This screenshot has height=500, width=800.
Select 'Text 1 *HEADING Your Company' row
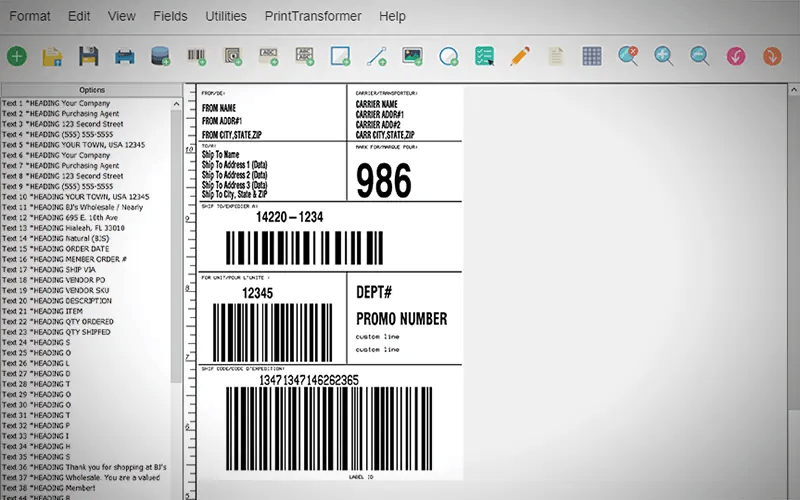[x=86, y=103]
